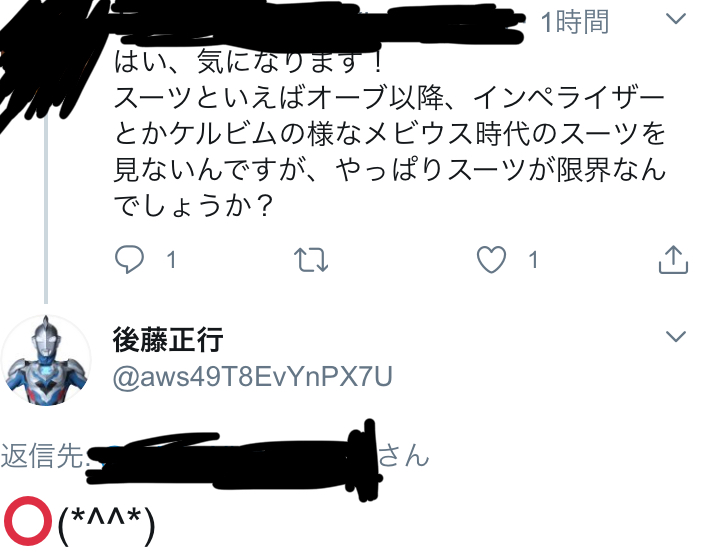View the like count beside the heart
Image resolution: width=720 pixels, height=557 pixels.
click(x=533, y=260)
